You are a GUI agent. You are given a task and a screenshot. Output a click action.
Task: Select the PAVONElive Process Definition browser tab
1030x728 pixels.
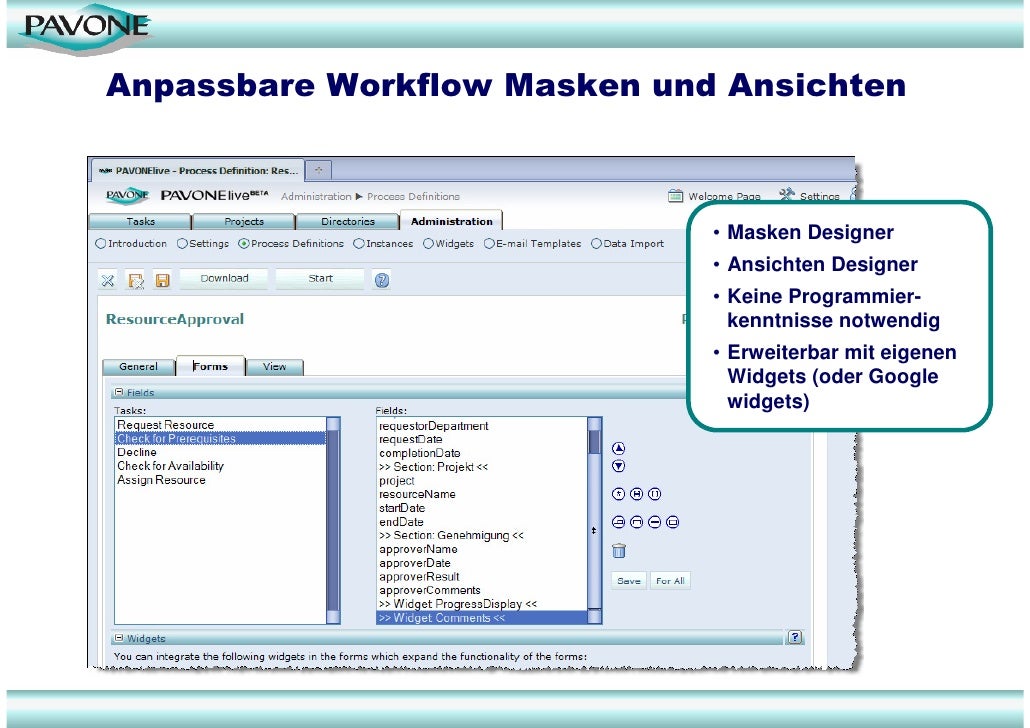point(198,170)
